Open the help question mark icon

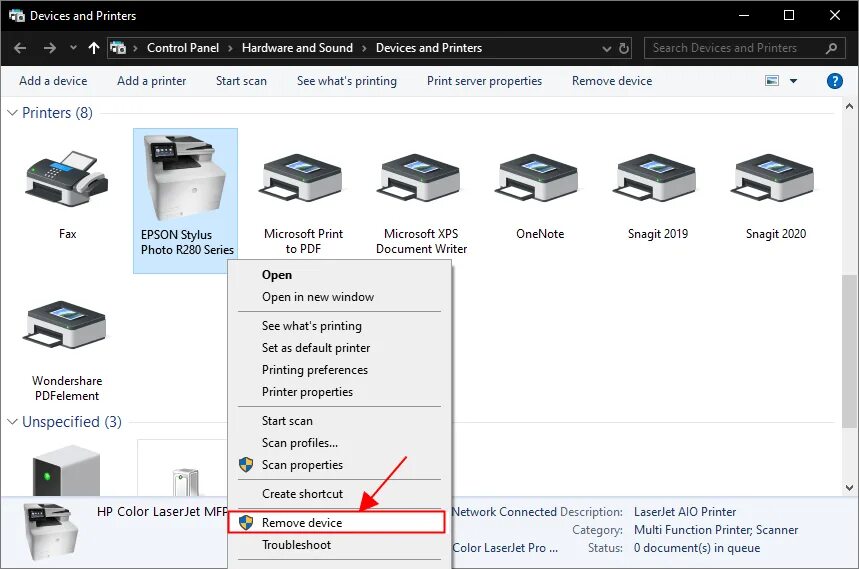click(x=834, y=81)
